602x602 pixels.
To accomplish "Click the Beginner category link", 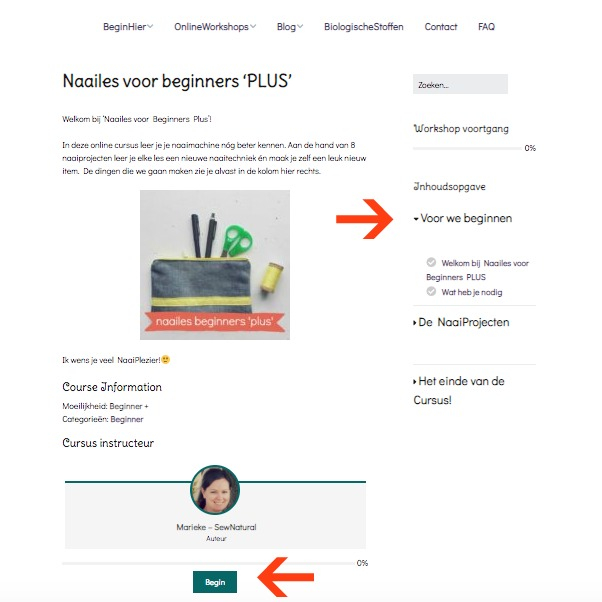I will point(127,419).
